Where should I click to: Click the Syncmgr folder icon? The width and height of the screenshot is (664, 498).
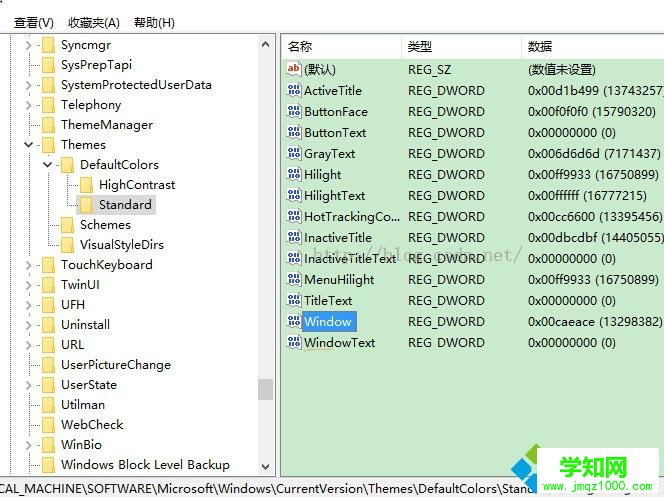tap(48, 45)
